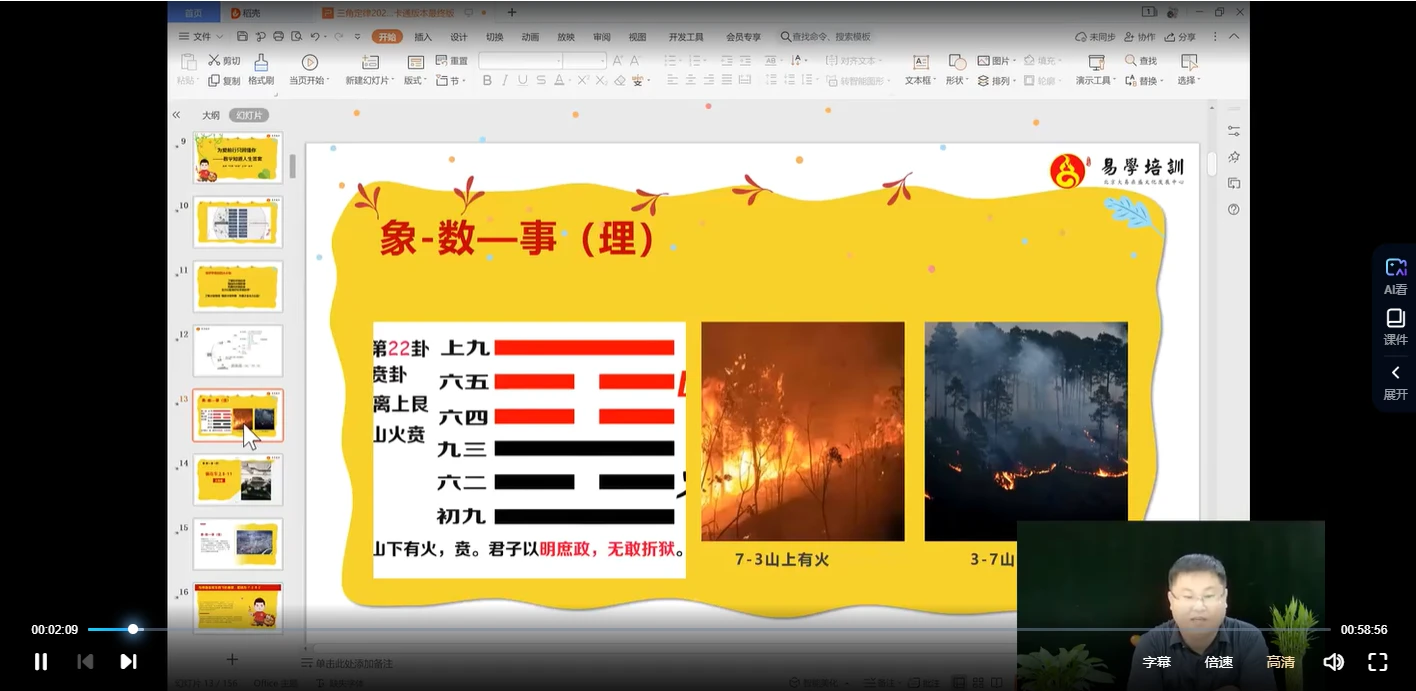This screenshot has height=691, width=1416.
Task: Go to the previous video
Action: (x=85, y=661)
